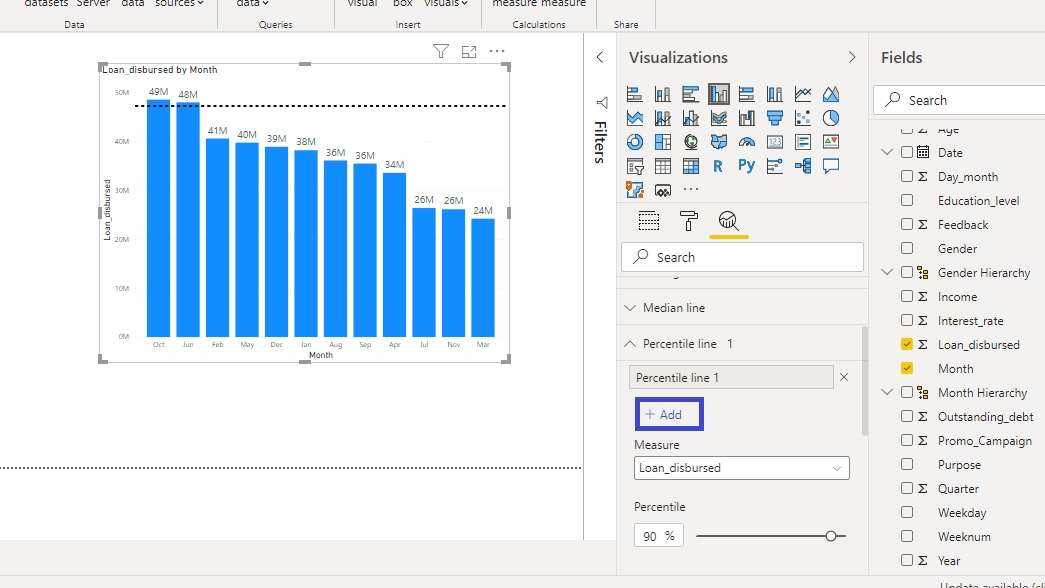Check the Gender field checkbox

click(907, 248)
